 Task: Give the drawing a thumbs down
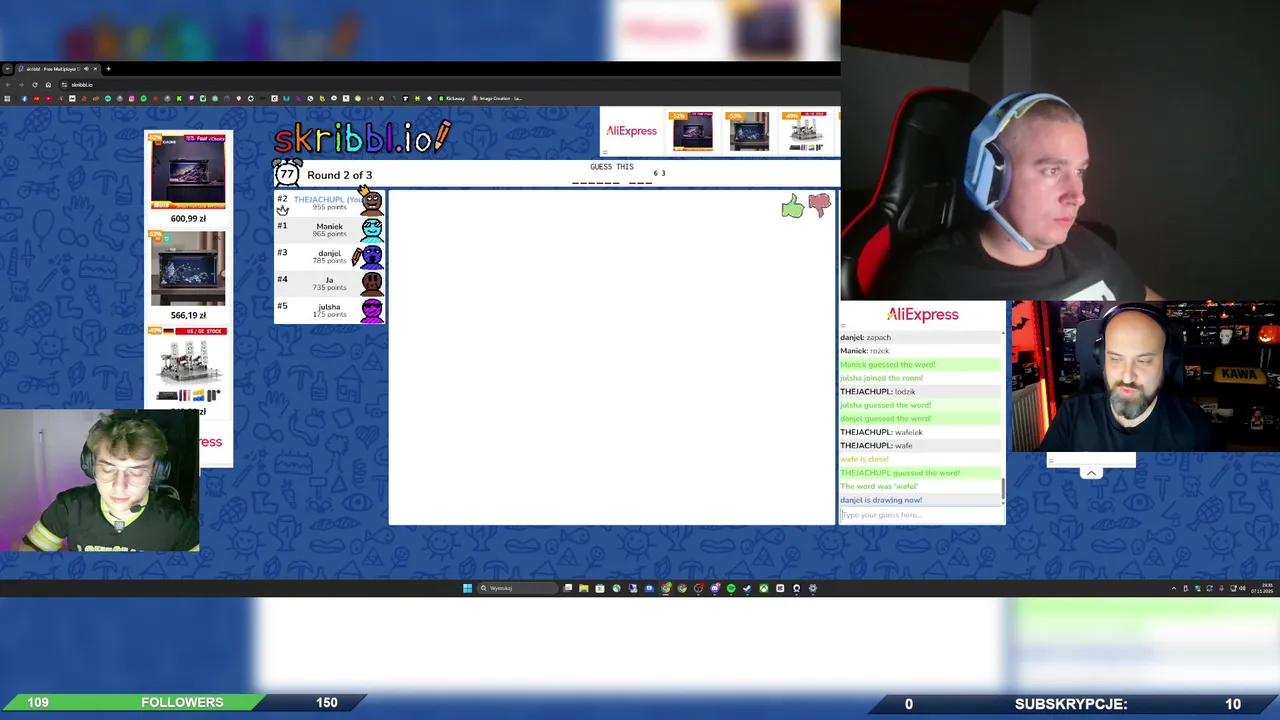point(819,205)
